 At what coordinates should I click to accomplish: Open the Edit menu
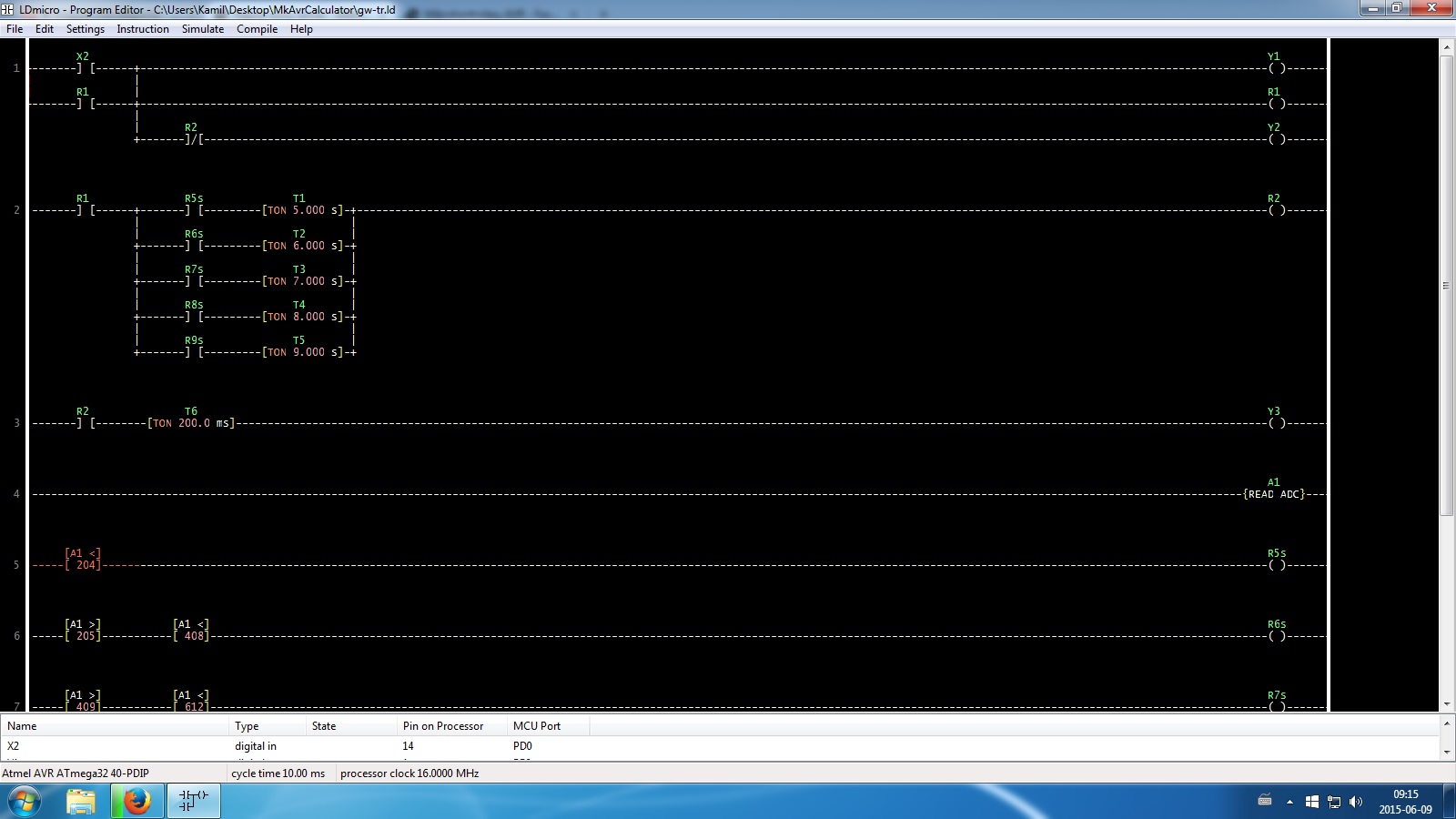[45, 29]
